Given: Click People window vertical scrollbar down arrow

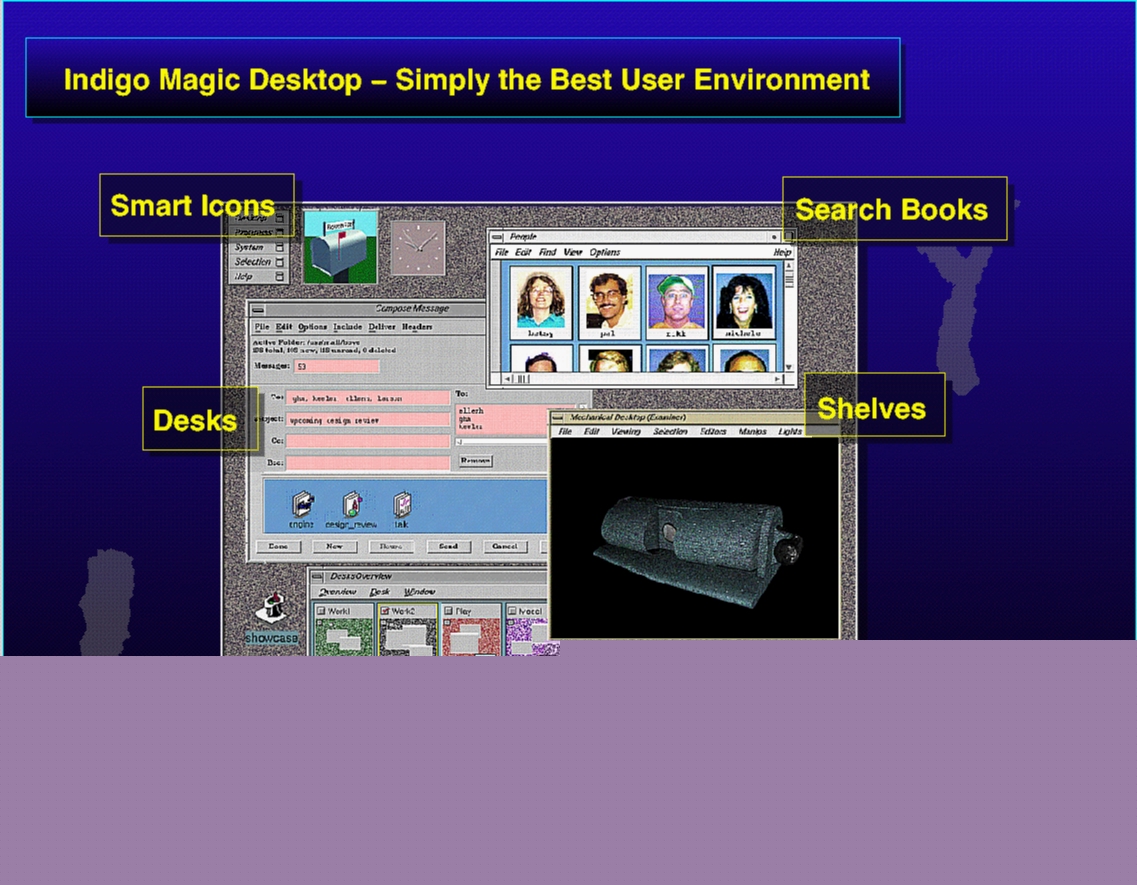Looking at the screenshot, I should click(x=789, y=367).
